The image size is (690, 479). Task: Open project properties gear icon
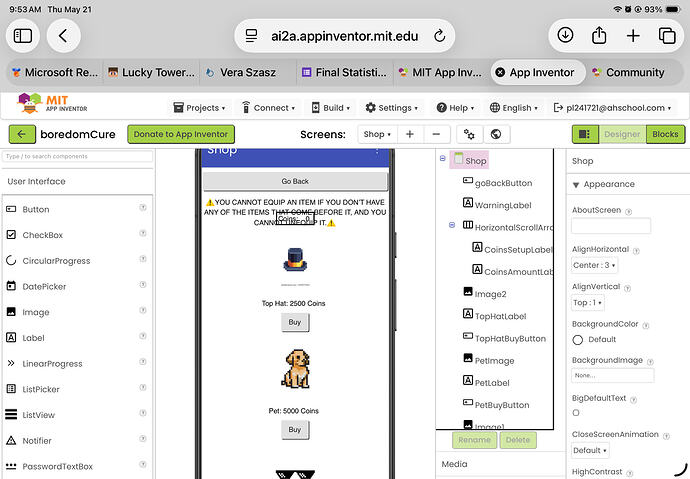470,134
